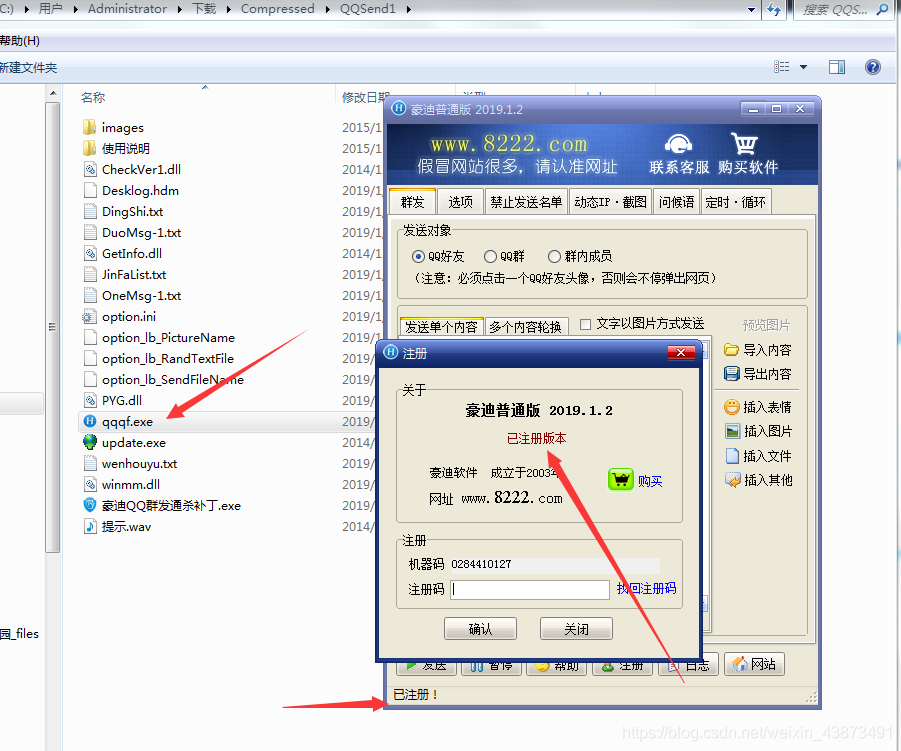
Task: Click the 名称 column header
Action: pos(93,97)
